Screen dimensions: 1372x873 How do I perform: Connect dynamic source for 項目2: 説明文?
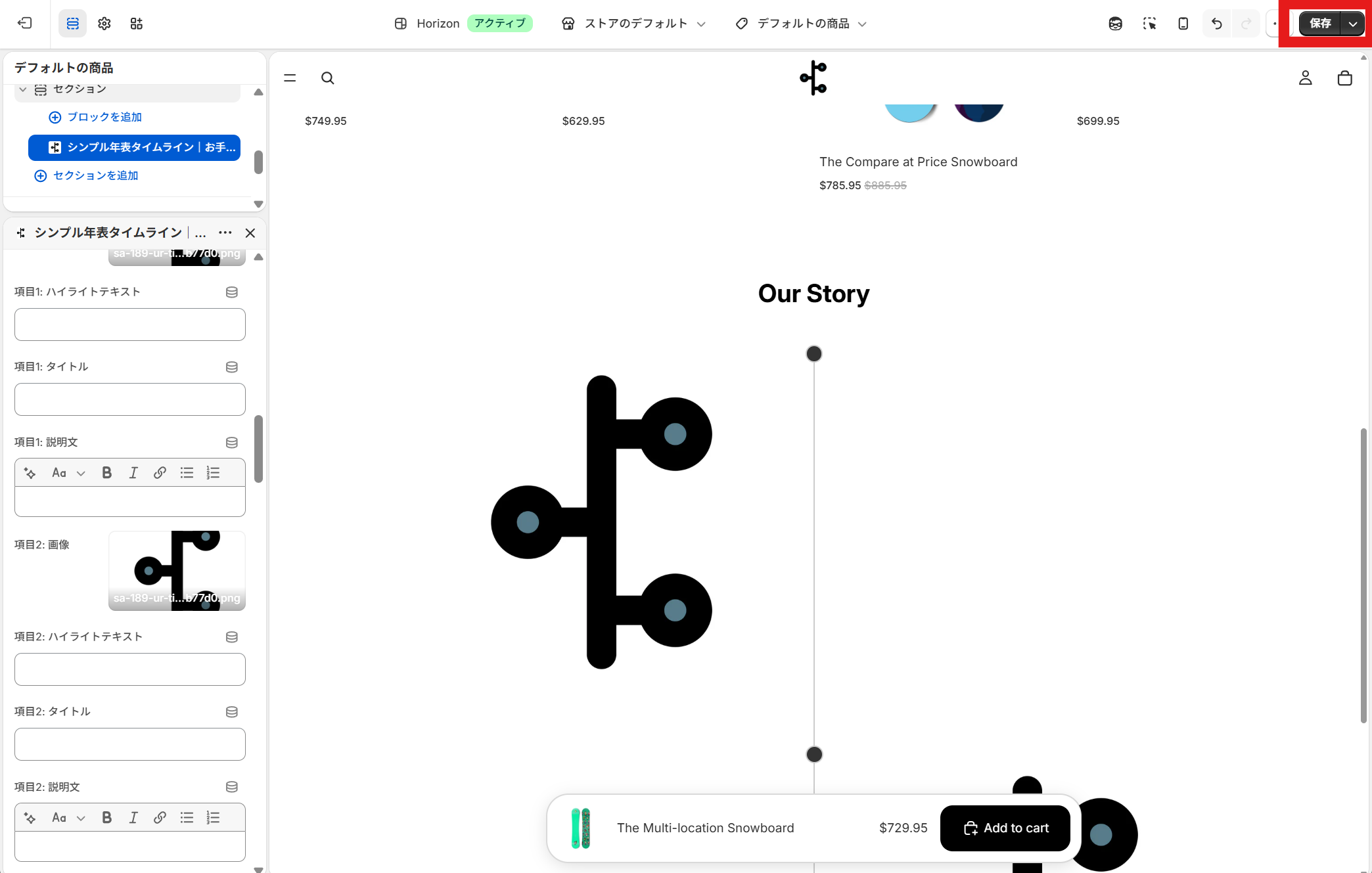(x=232, y=787)
